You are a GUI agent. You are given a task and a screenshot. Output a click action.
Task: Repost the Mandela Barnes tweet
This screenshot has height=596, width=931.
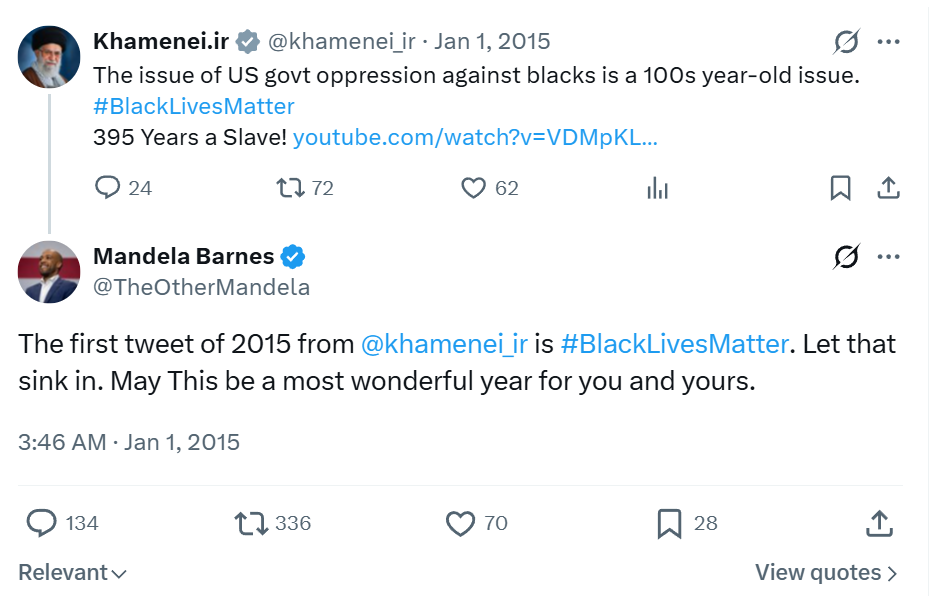(249, 523)
